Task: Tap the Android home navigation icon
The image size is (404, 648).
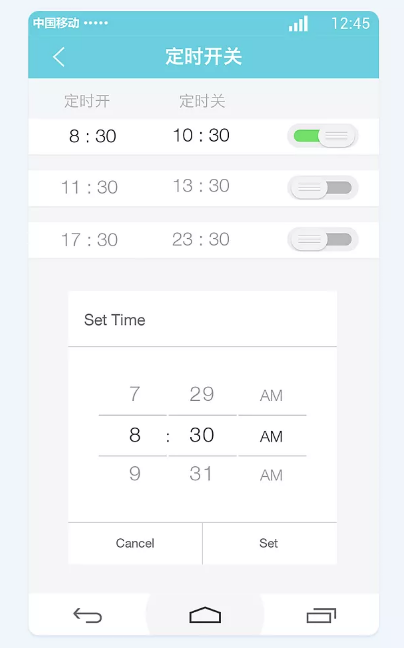Action: 205,615
